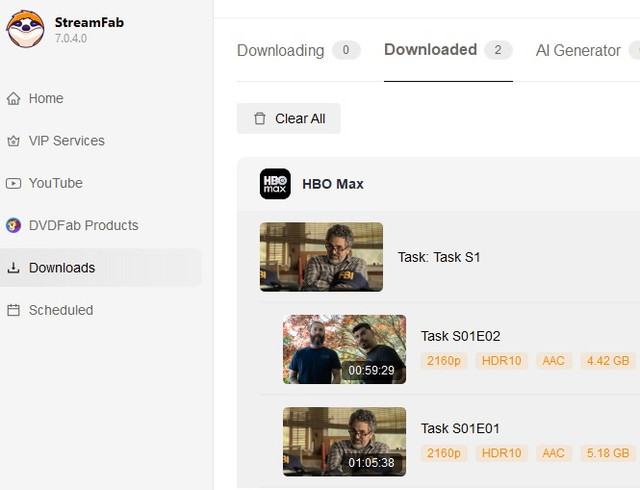
Task: Click the HBO Max logo icon
Action: [x=276, y=184]
